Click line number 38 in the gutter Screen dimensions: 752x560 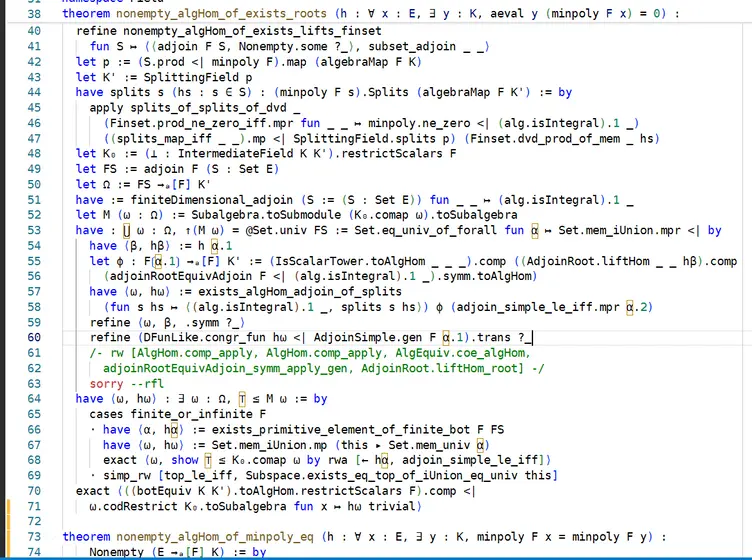[x=34, y=13]
